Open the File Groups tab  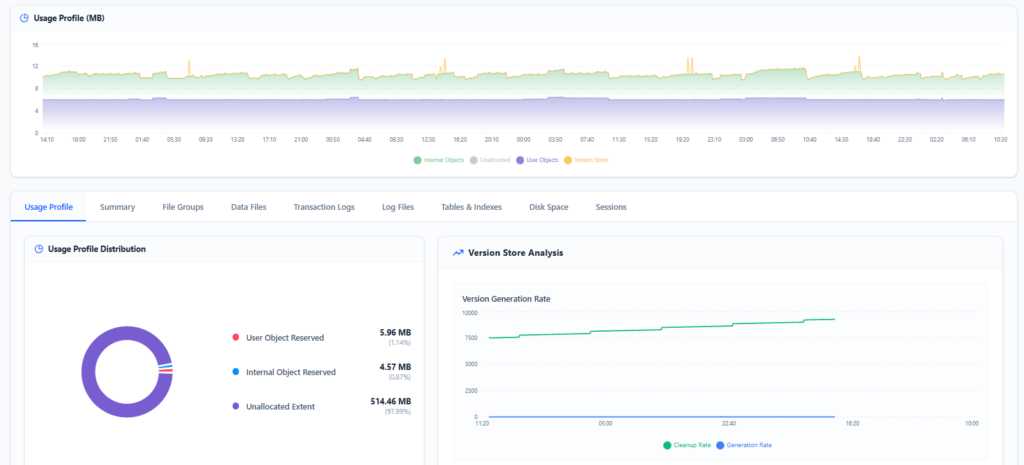(x=183, y=207)
